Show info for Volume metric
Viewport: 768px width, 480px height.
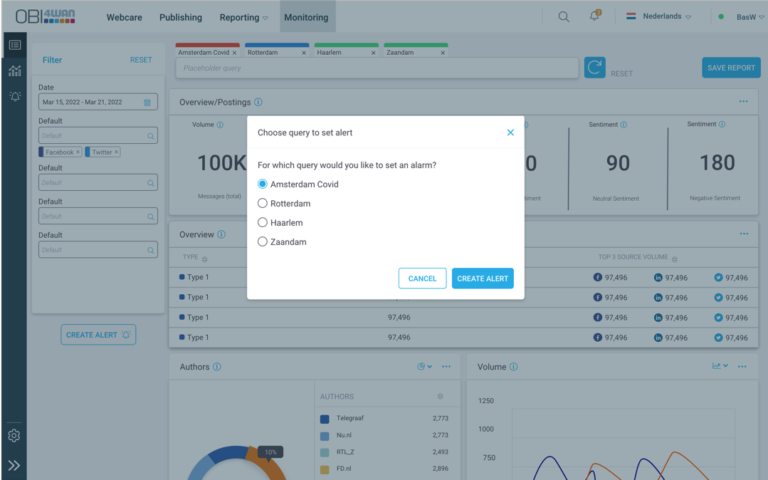point(220,125)
